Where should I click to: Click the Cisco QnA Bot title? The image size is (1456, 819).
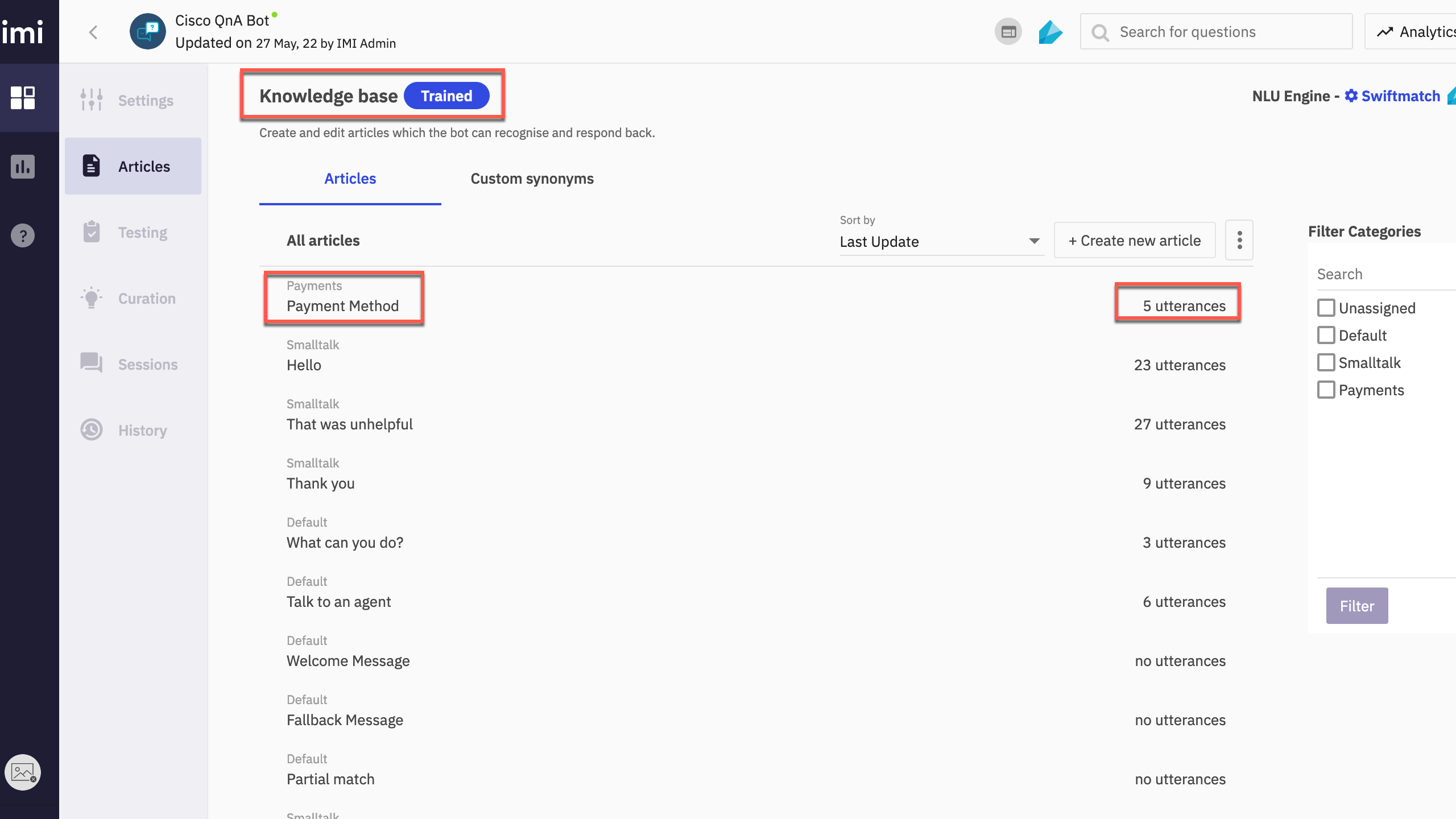[222, 20]
